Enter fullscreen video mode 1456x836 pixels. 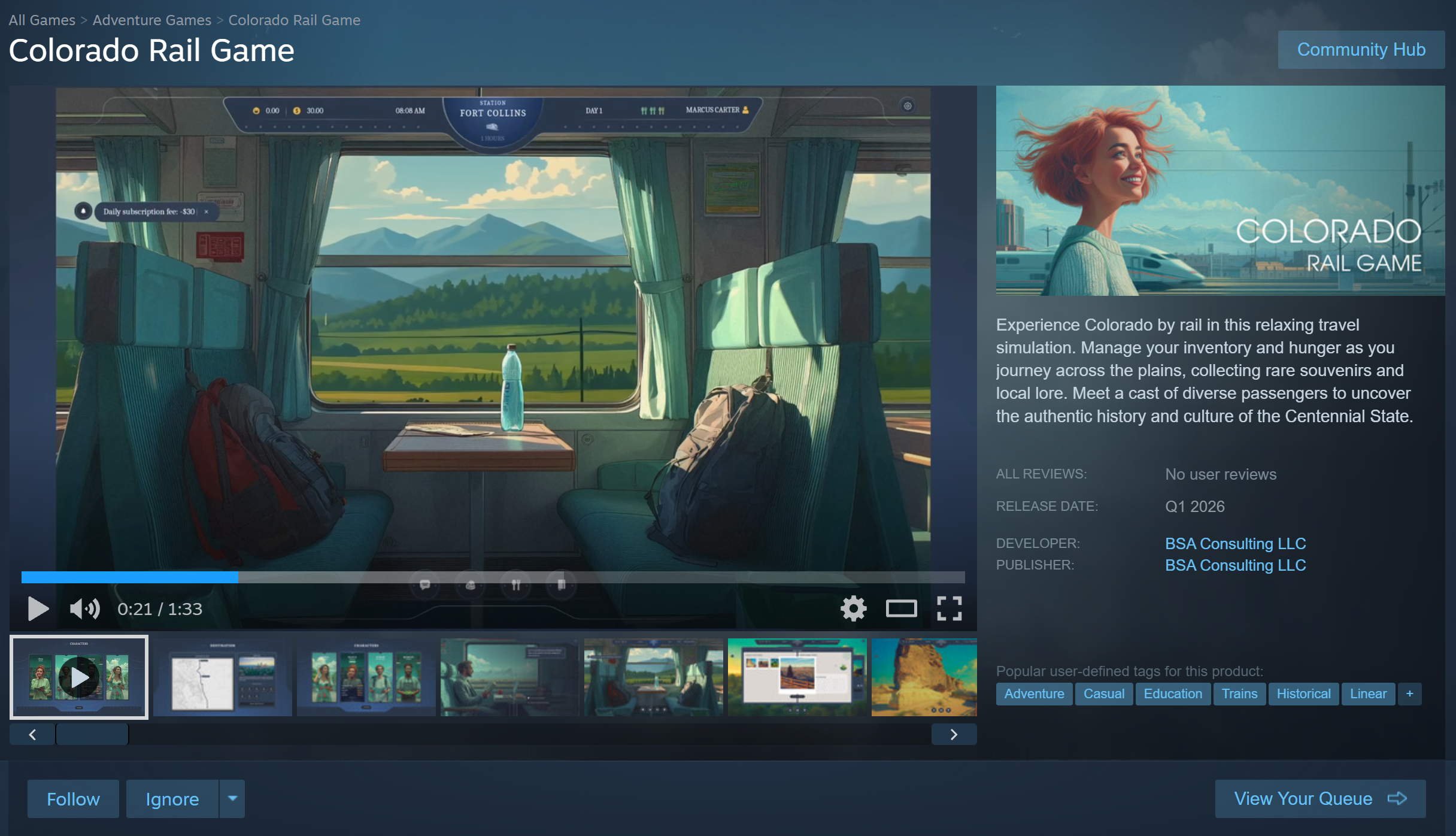pos(949,608)
